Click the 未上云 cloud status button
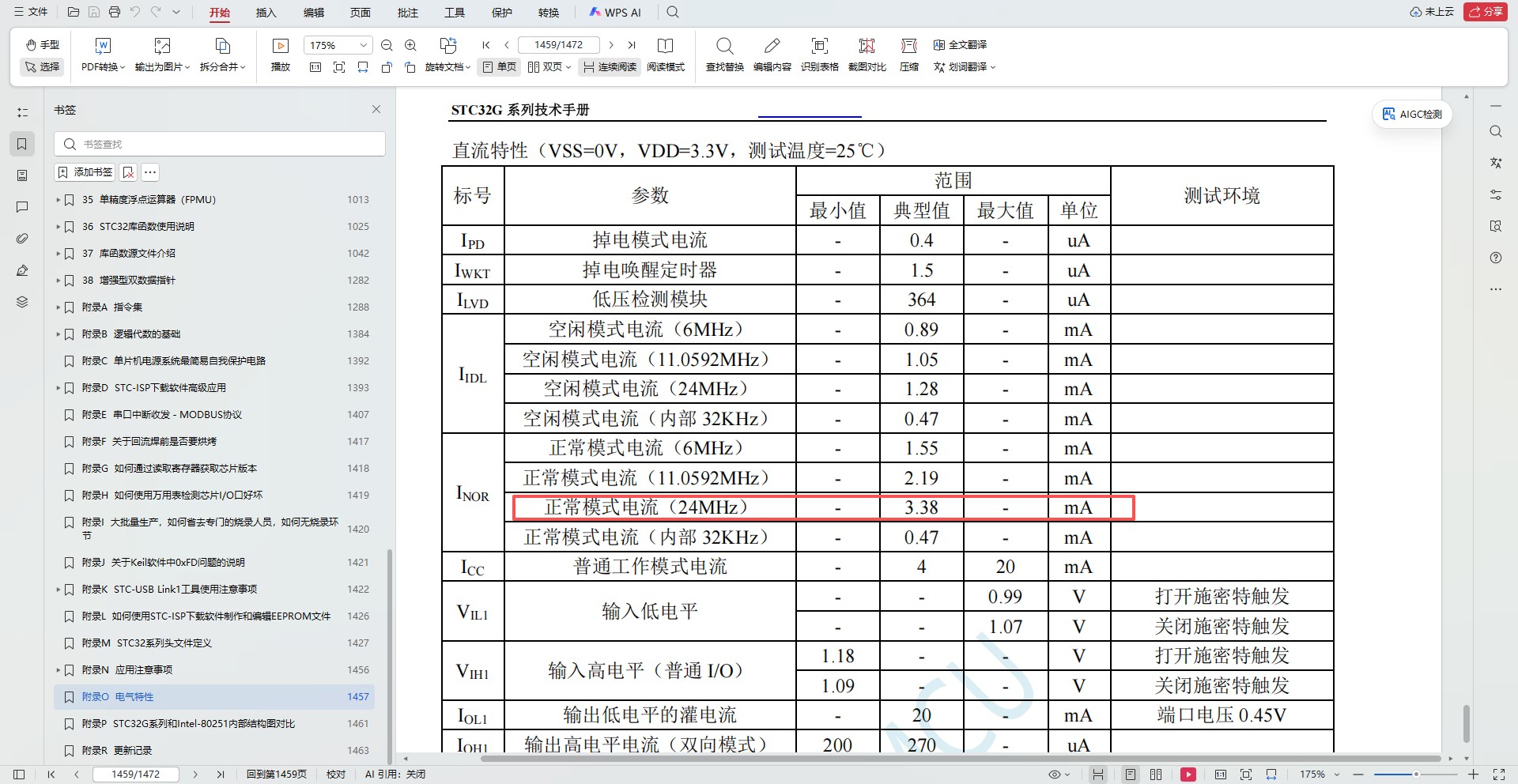Image resolution: width=1518 pixels, height=784 pixels. (x=1432, y=12)
